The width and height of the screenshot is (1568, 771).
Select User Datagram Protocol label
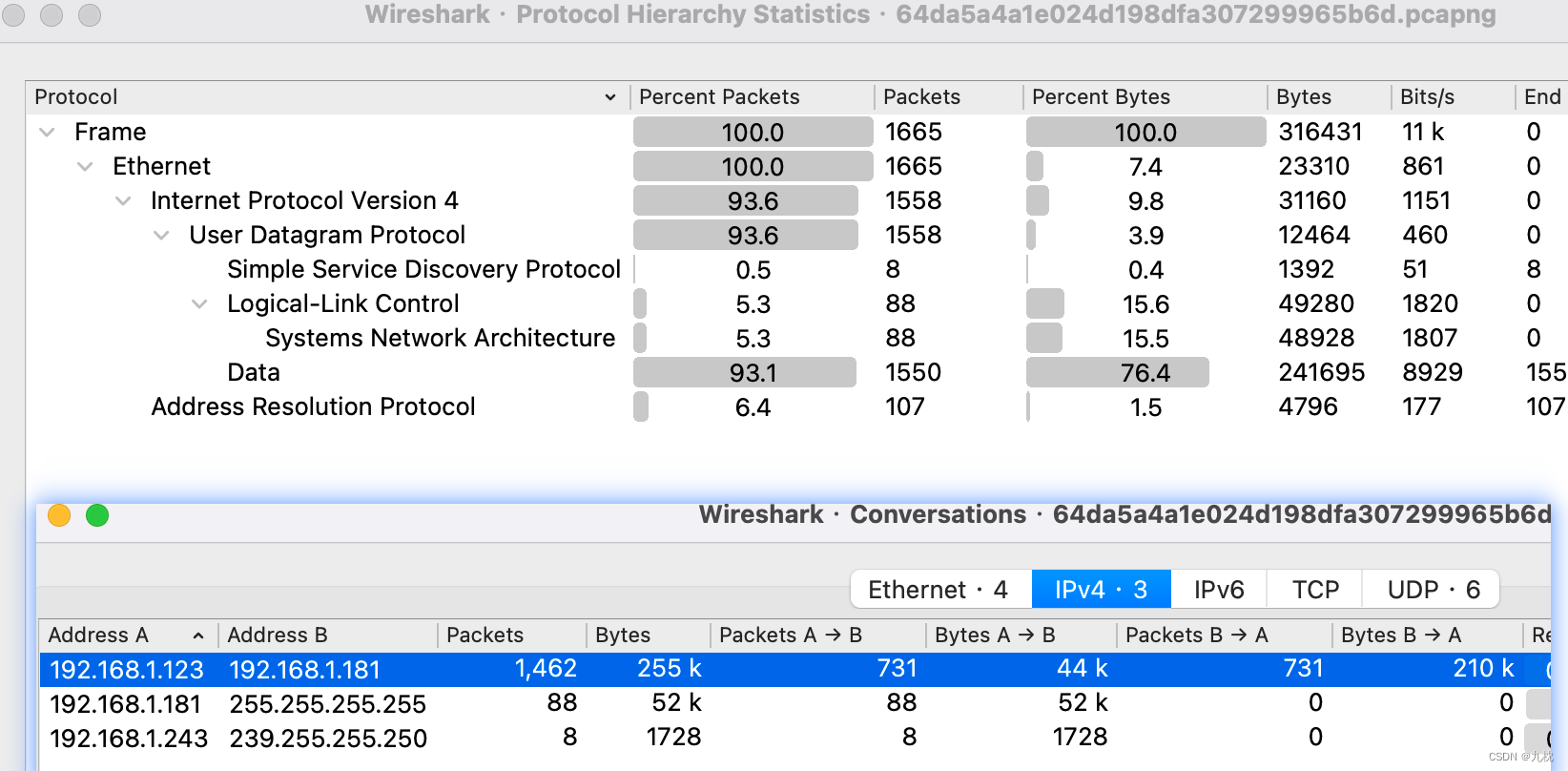tap(327, 235)
